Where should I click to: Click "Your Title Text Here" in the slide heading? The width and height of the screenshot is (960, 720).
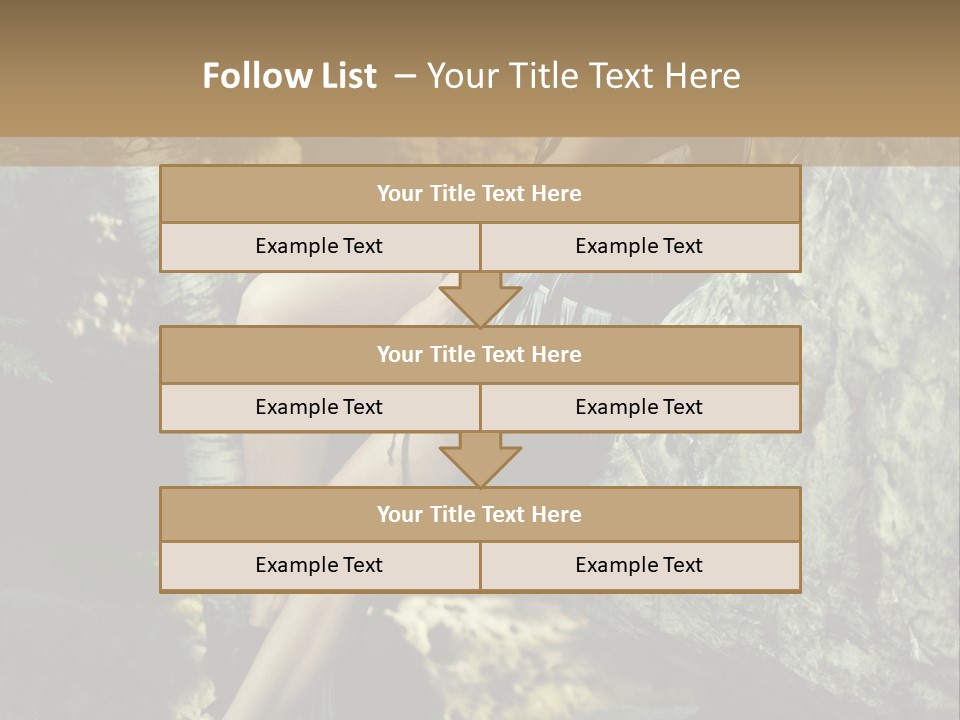coord(583,76)
